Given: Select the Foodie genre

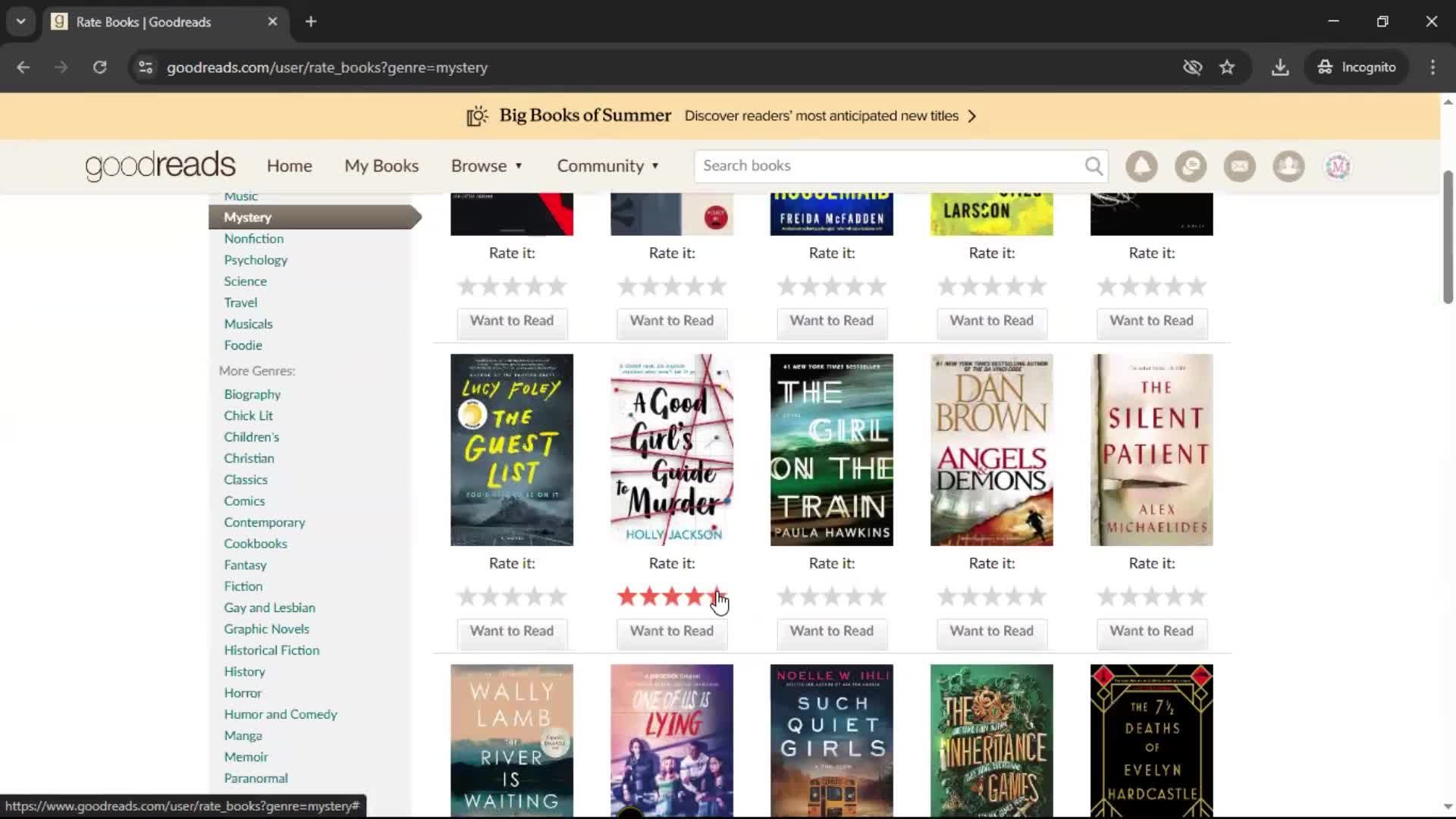Looking at the screenshot, I should click(x=243, y=344).
